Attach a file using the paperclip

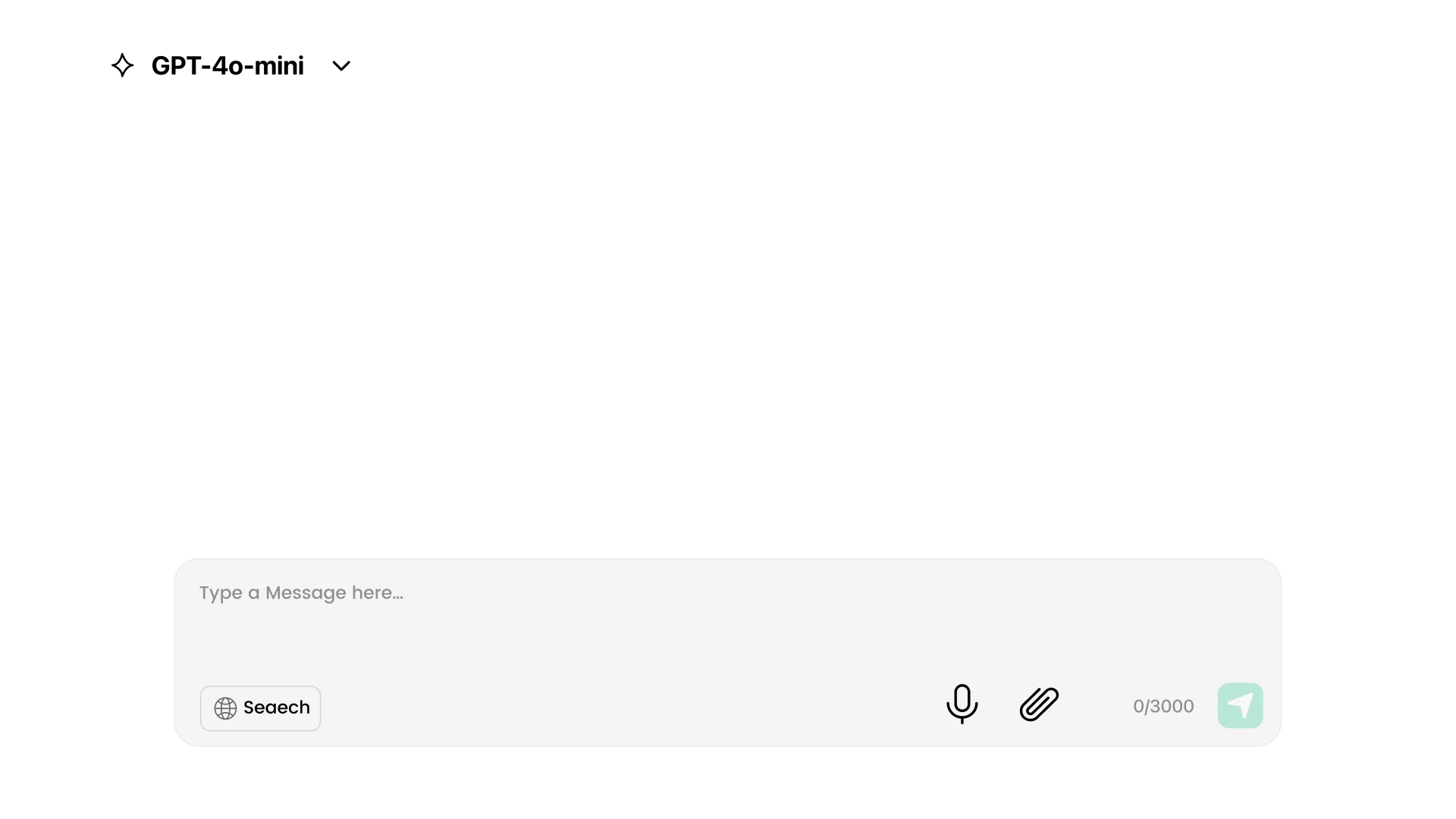[1039, 704]
